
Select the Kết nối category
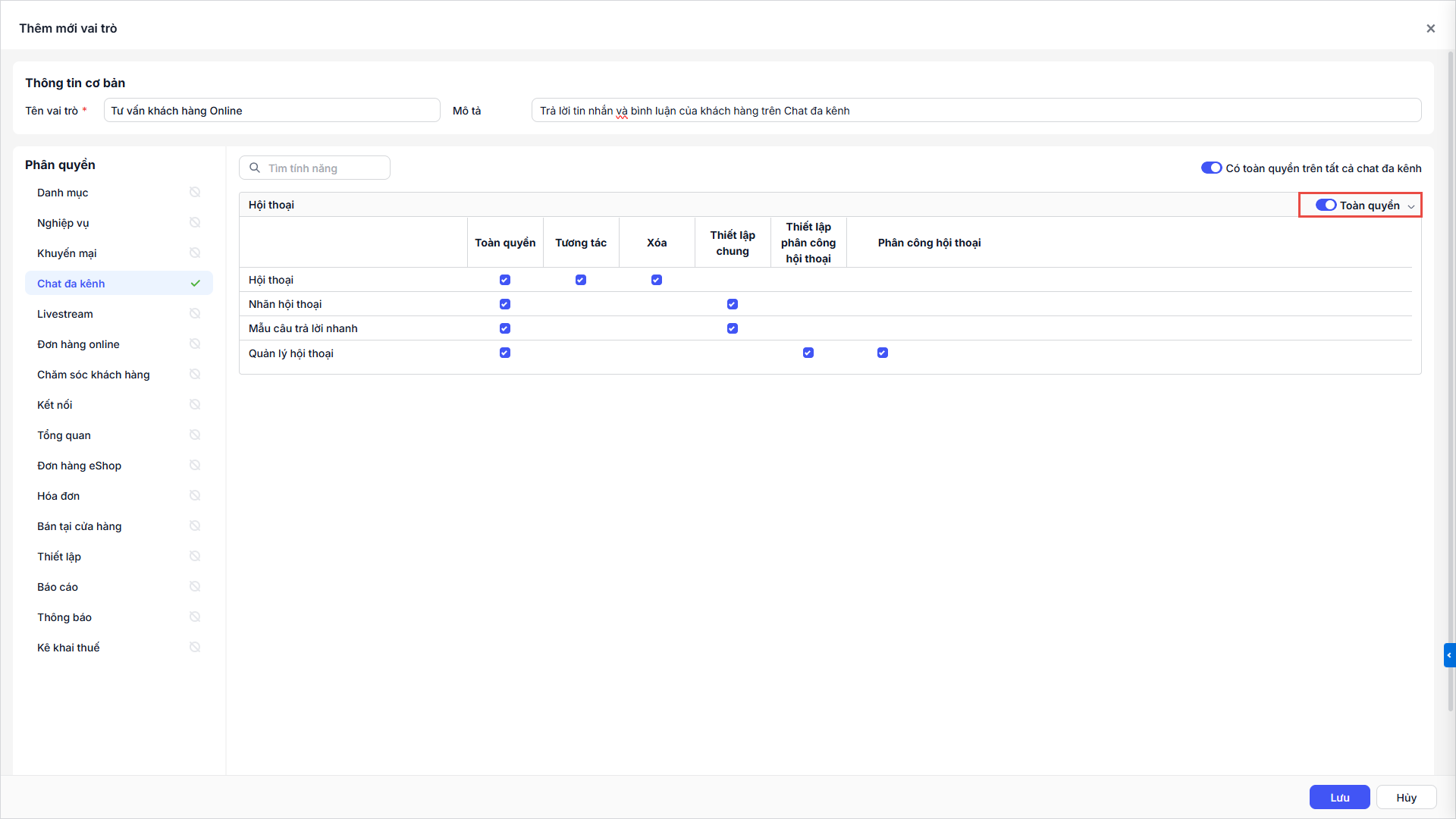[119, 405]
